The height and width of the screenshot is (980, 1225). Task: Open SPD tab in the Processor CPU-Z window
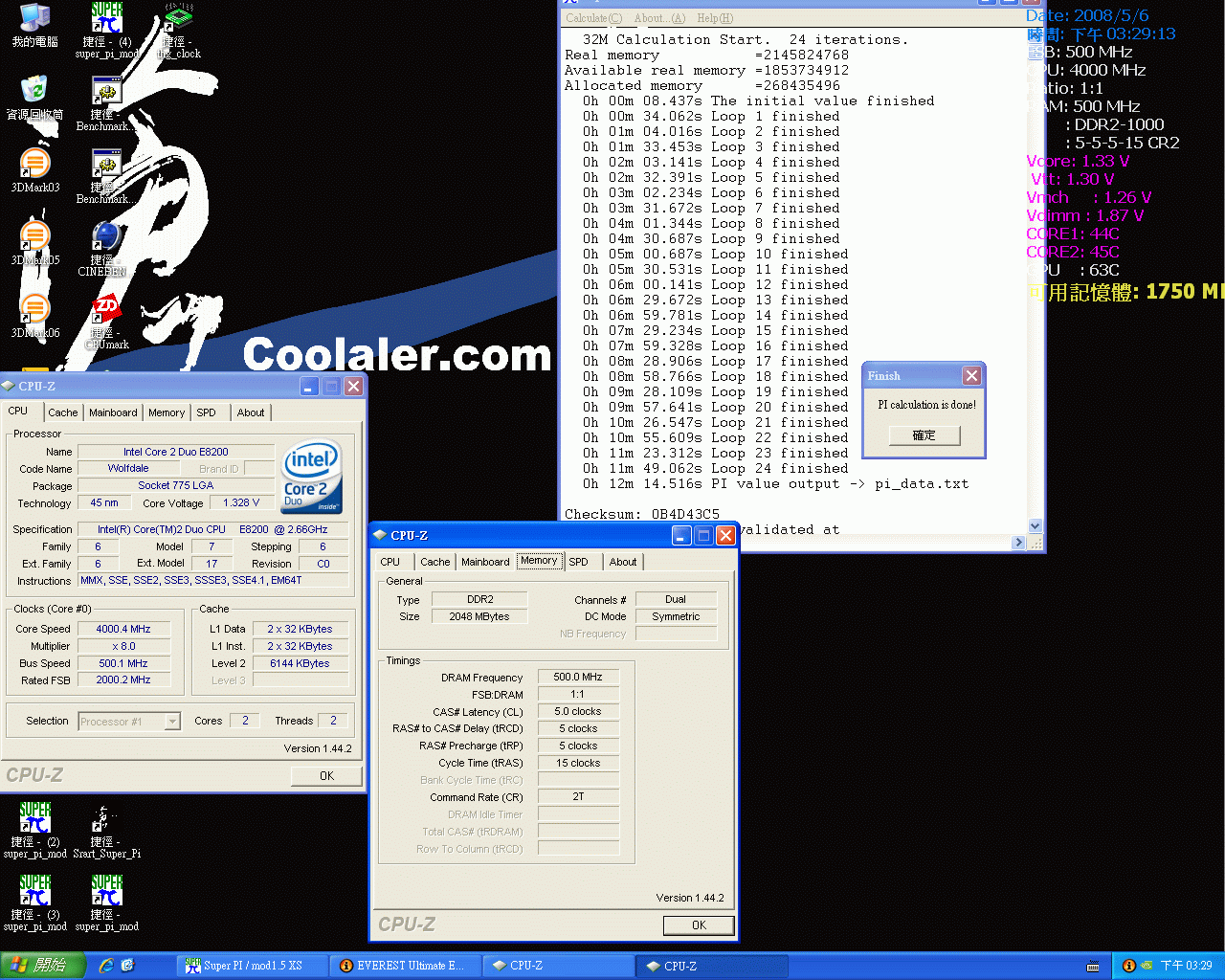[207, 412]
